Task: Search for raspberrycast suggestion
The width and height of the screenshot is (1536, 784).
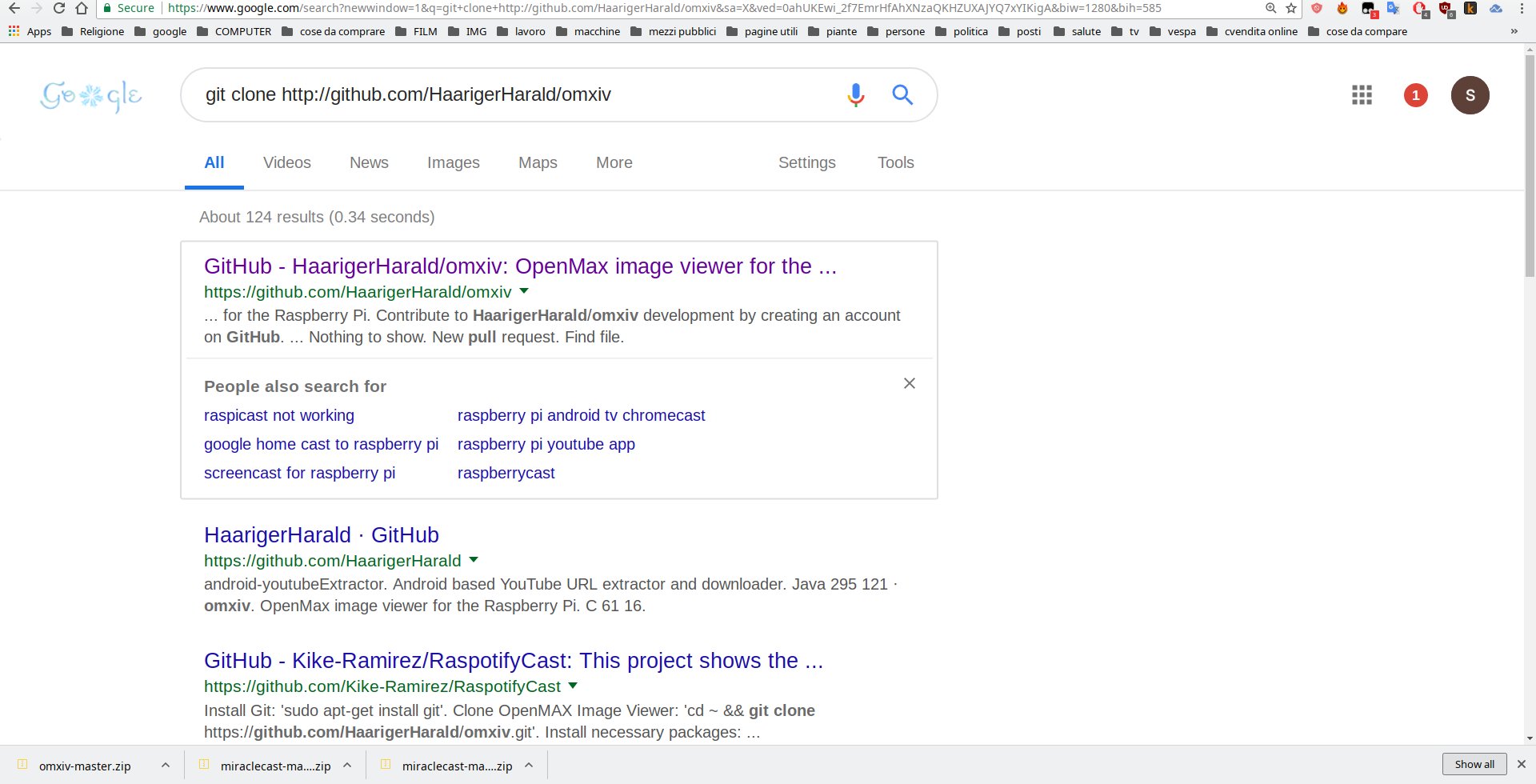Action: coord(506,473)
